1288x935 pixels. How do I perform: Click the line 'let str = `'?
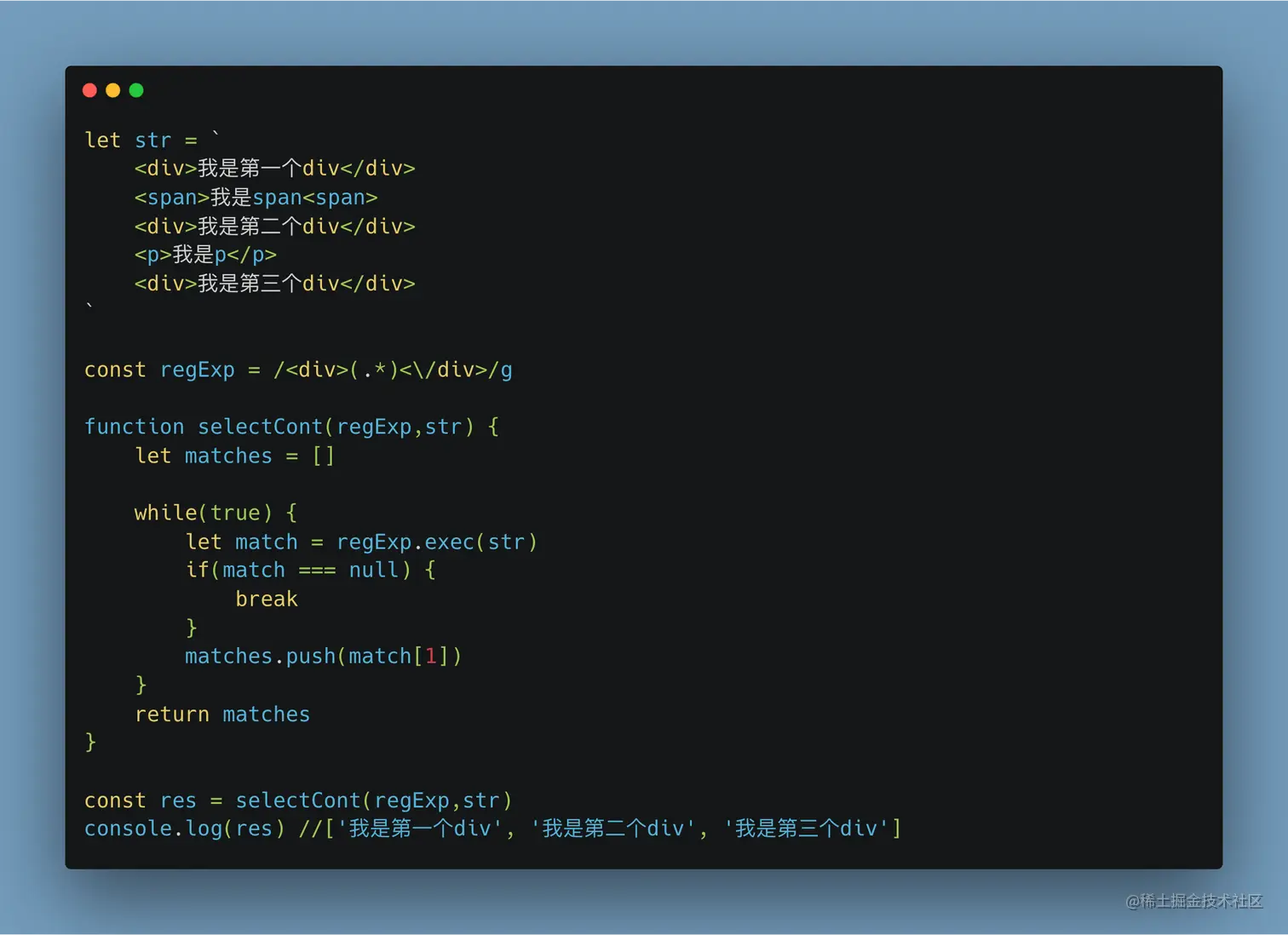(152, 140)
